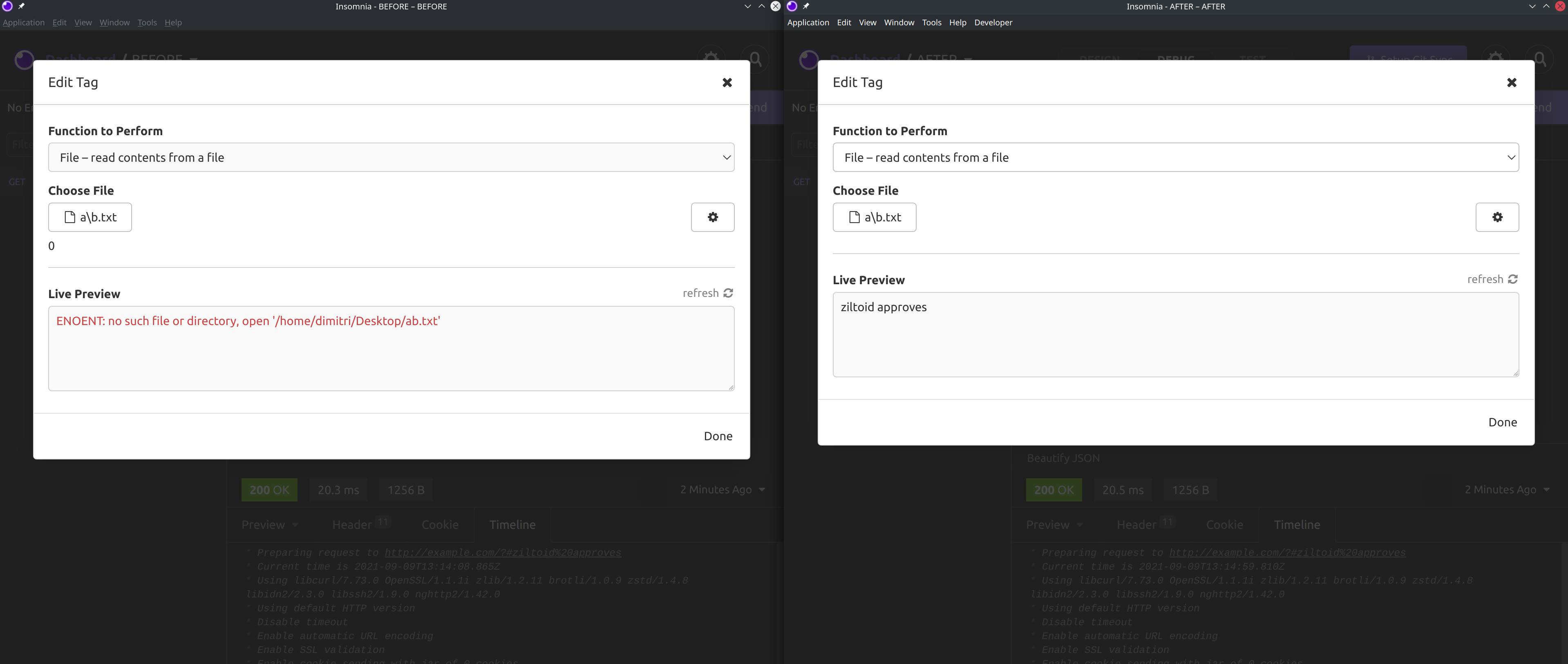Open Function to Perform dropdown in BEFORE dialog

pyautogui.click(x=391, y=158)
